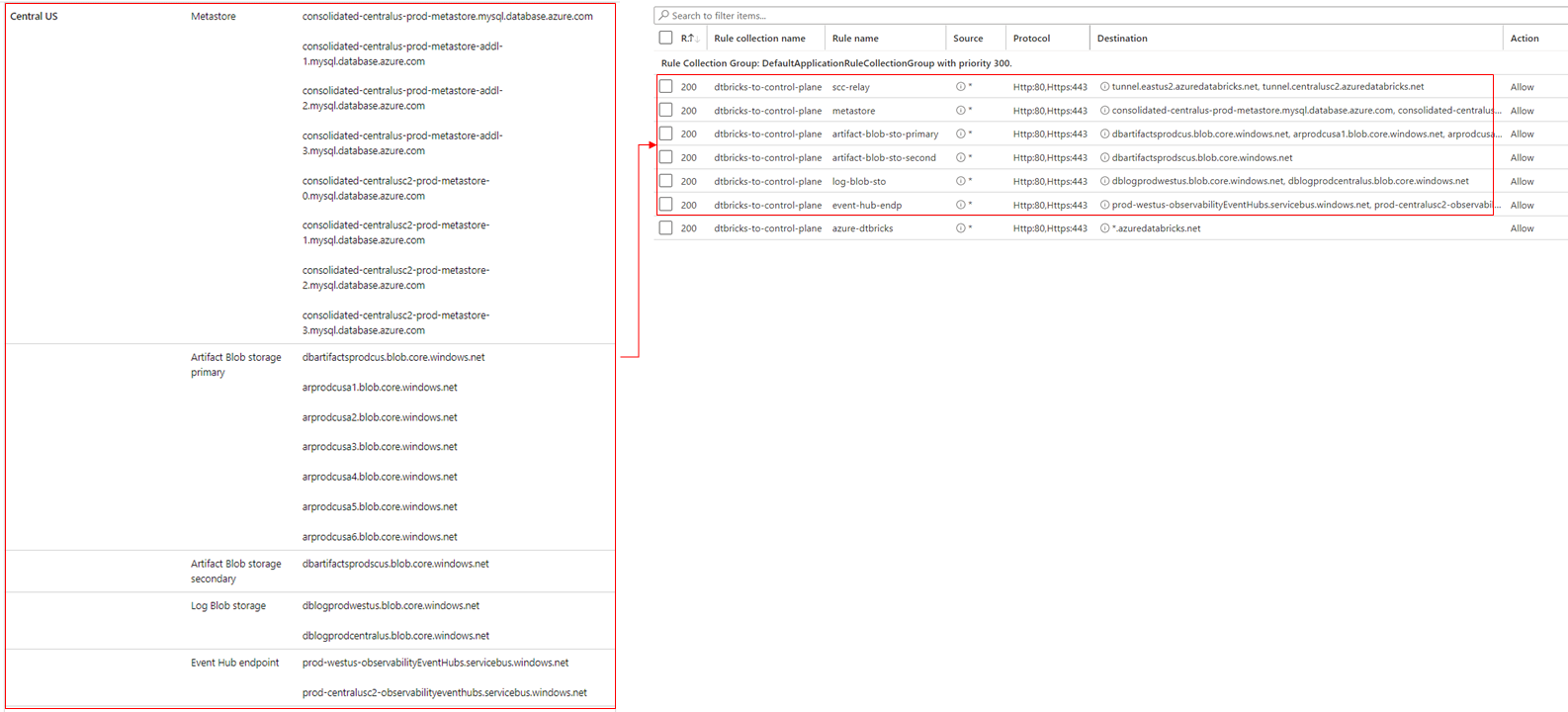The image size is (1568, 712).
Task: Click the 'Rule Collection Group: DefaultApplicationRuleCollectionGroup' group heading
Action: click(x=836, y=63)
